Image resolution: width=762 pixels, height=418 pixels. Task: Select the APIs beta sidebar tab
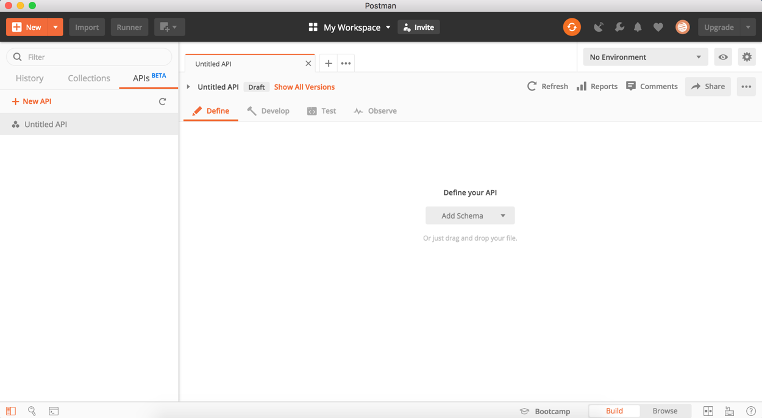point(149,78)
